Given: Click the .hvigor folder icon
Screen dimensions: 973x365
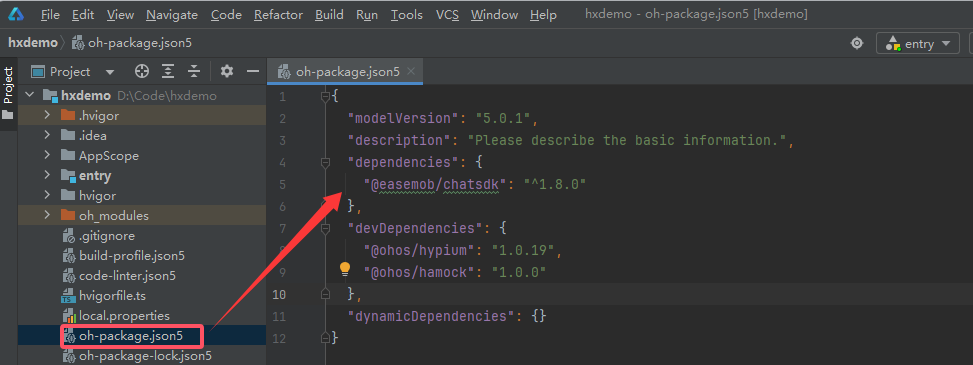Looking at the screenshot, I should tap(68, 115).
